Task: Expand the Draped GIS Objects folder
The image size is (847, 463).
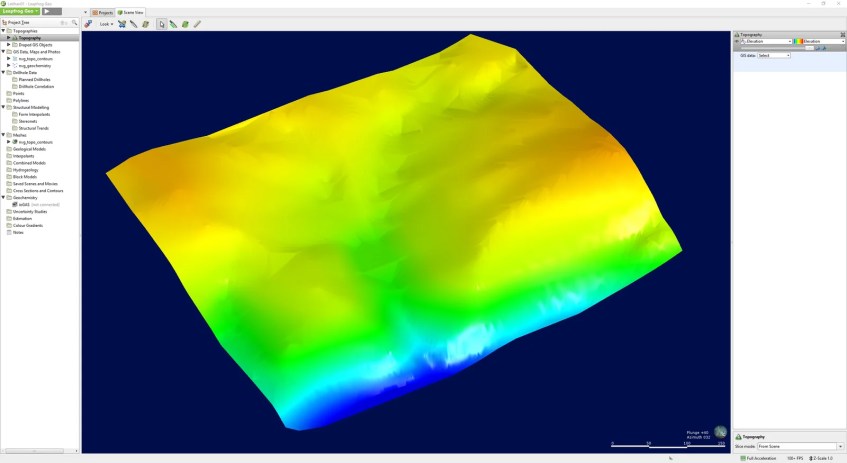Action: pyautogui.click(x=9, y=45)
